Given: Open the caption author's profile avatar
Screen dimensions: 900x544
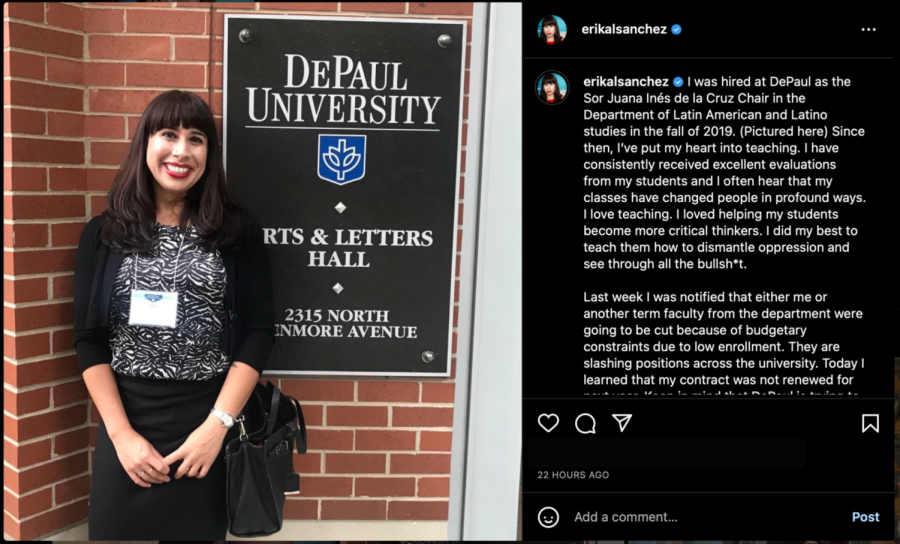Looking at the screenshot, I should [552, 88].
